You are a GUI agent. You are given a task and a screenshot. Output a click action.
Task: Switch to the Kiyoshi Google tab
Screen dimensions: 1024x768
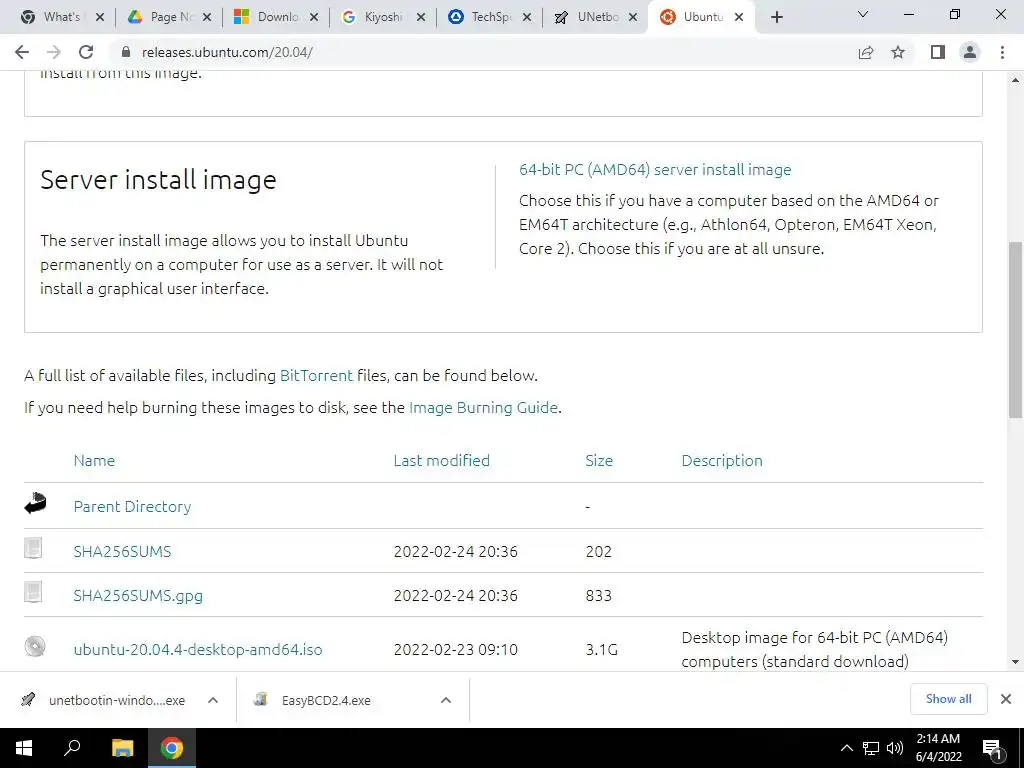coord(383,17)
